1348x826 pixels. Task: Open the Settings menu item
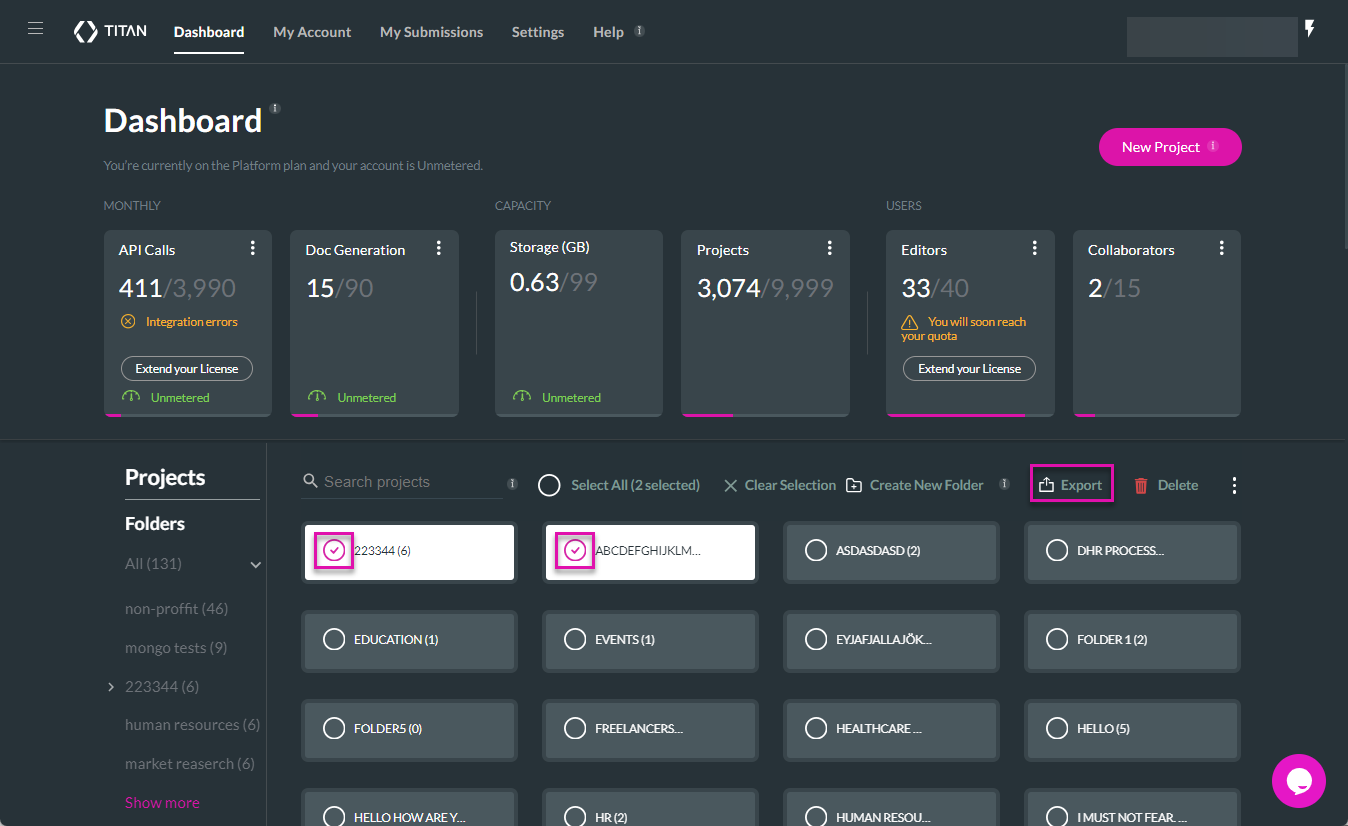[x=538, y=32]
